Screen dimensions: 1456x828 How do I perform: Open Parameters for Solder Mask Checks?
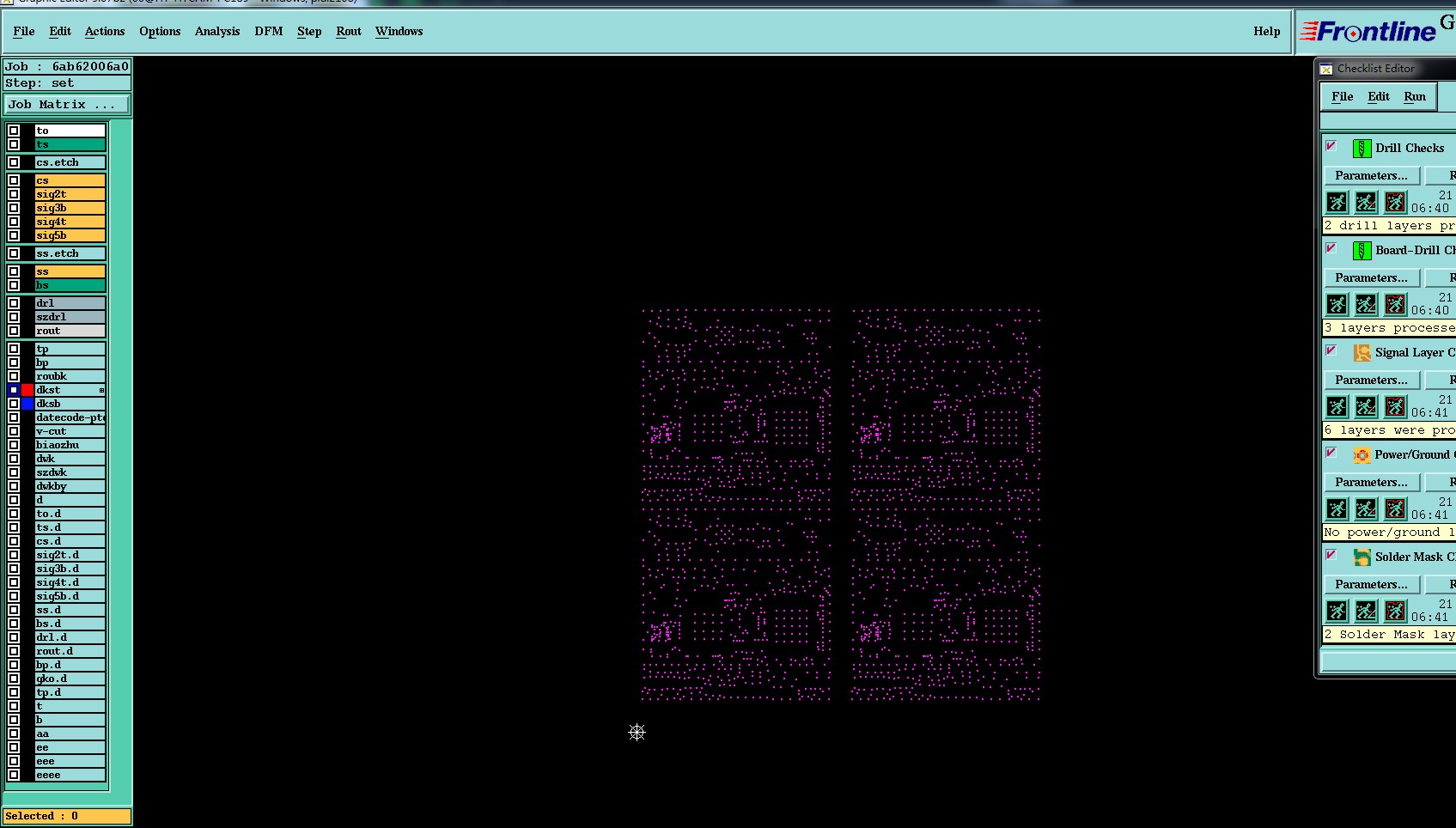(x=1371, y=585)
